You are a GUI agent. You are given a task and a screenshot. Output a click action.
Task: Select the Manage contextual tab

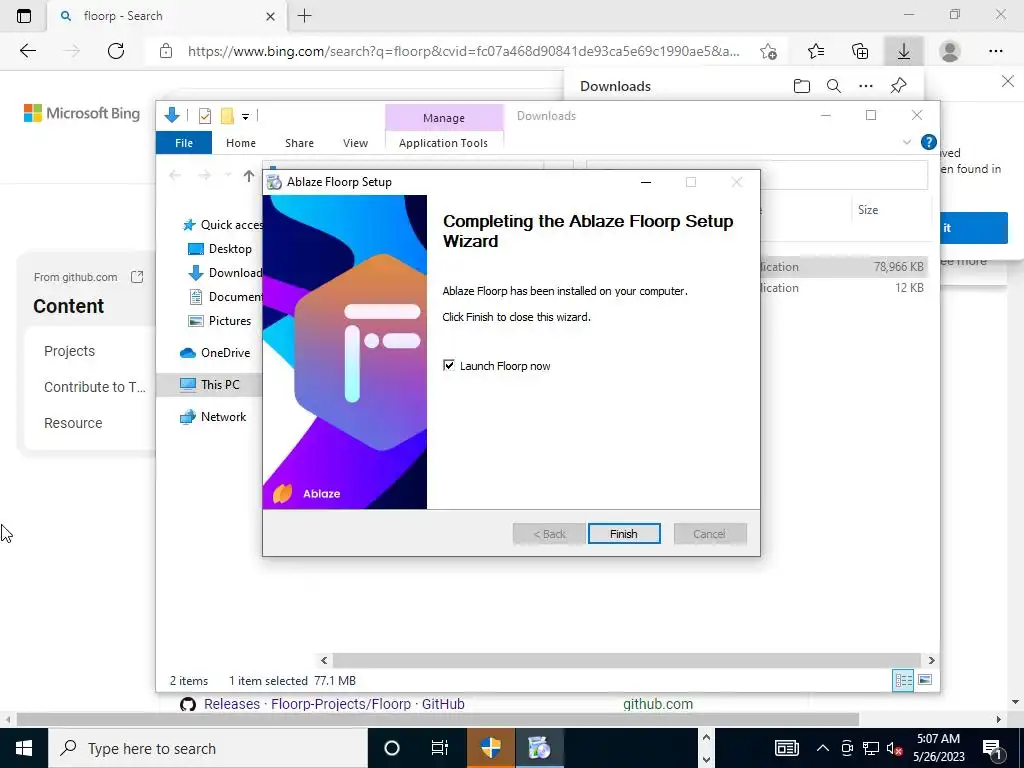tap(443, 118)
